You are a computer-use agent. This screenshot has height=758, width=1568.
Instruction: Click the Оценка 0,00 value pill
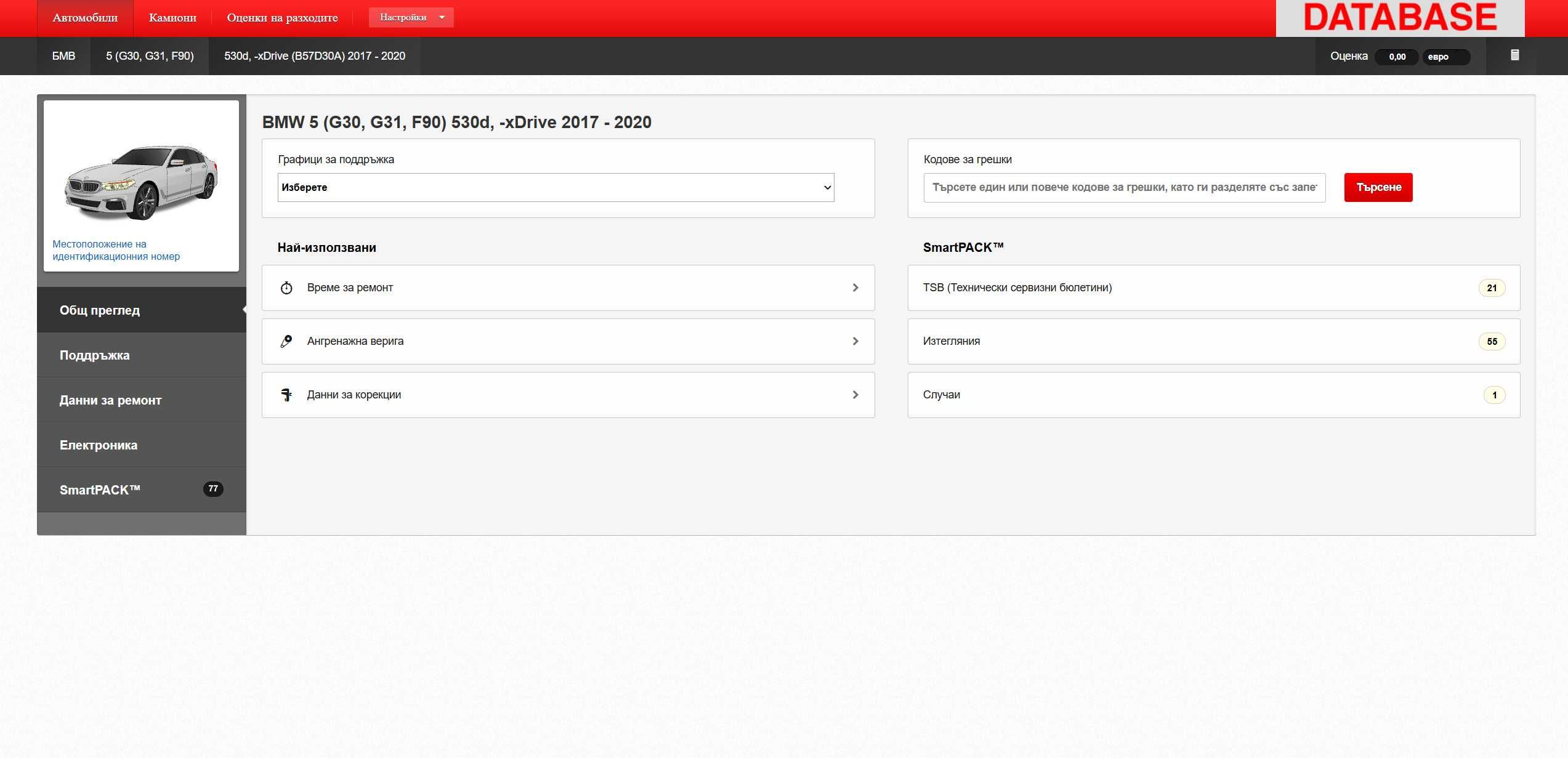tap(1397, 57)
